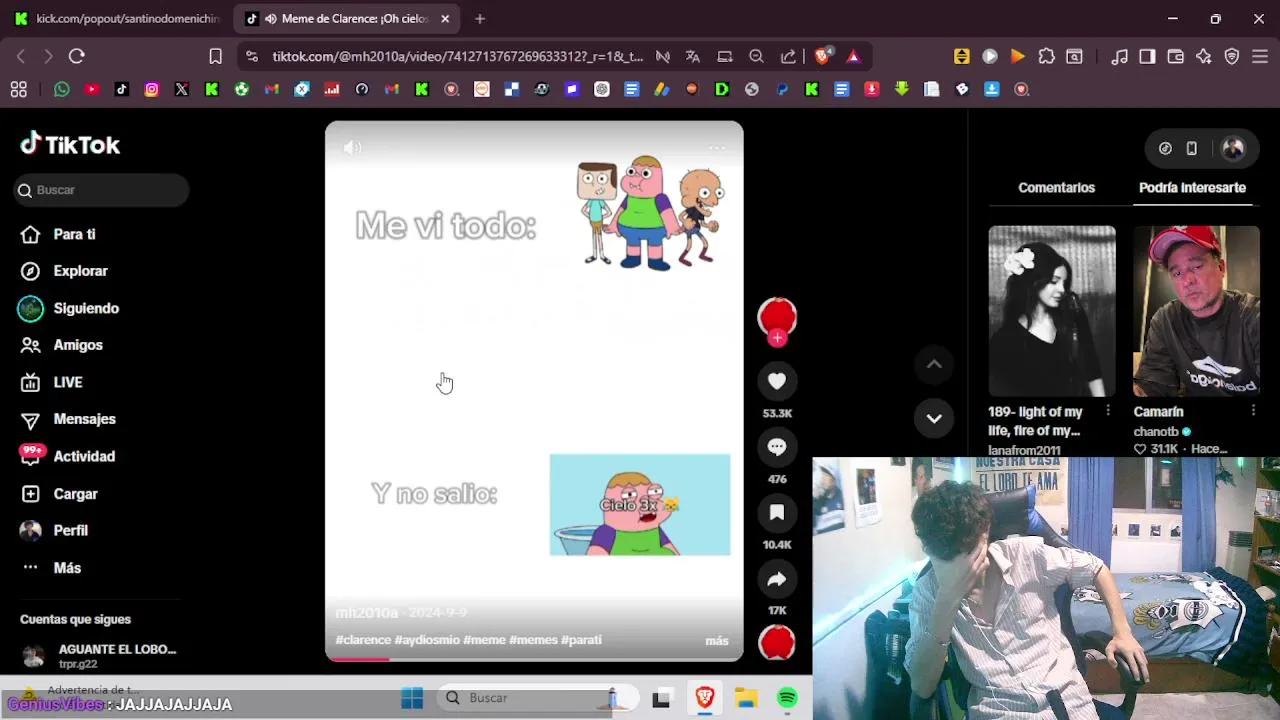Viewport: 1280px width, 720px height.
Task: Open Brave Rewards triangle icon
Action: [853, 57]
